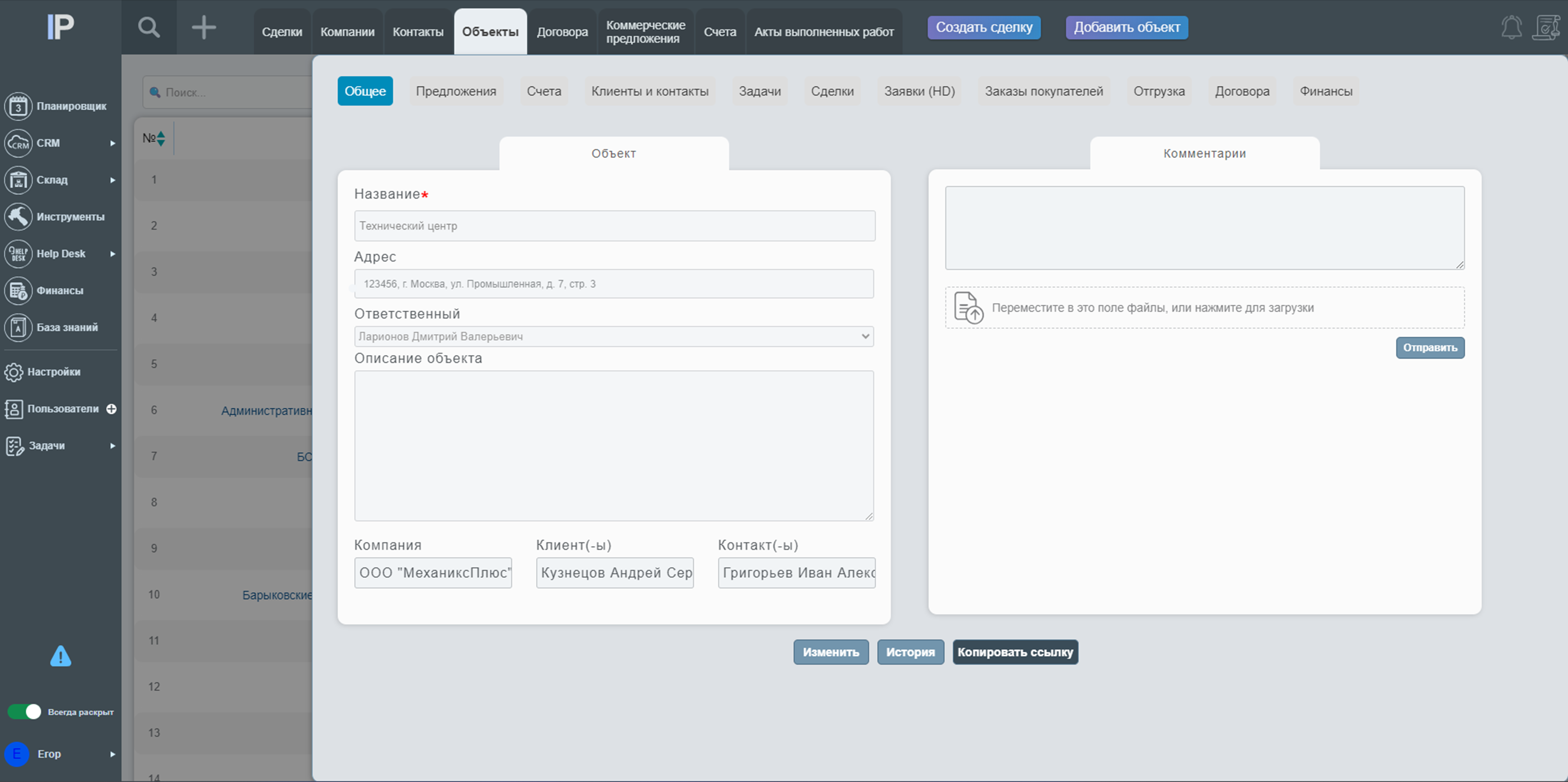Open Барыковские object link in list

277,595
